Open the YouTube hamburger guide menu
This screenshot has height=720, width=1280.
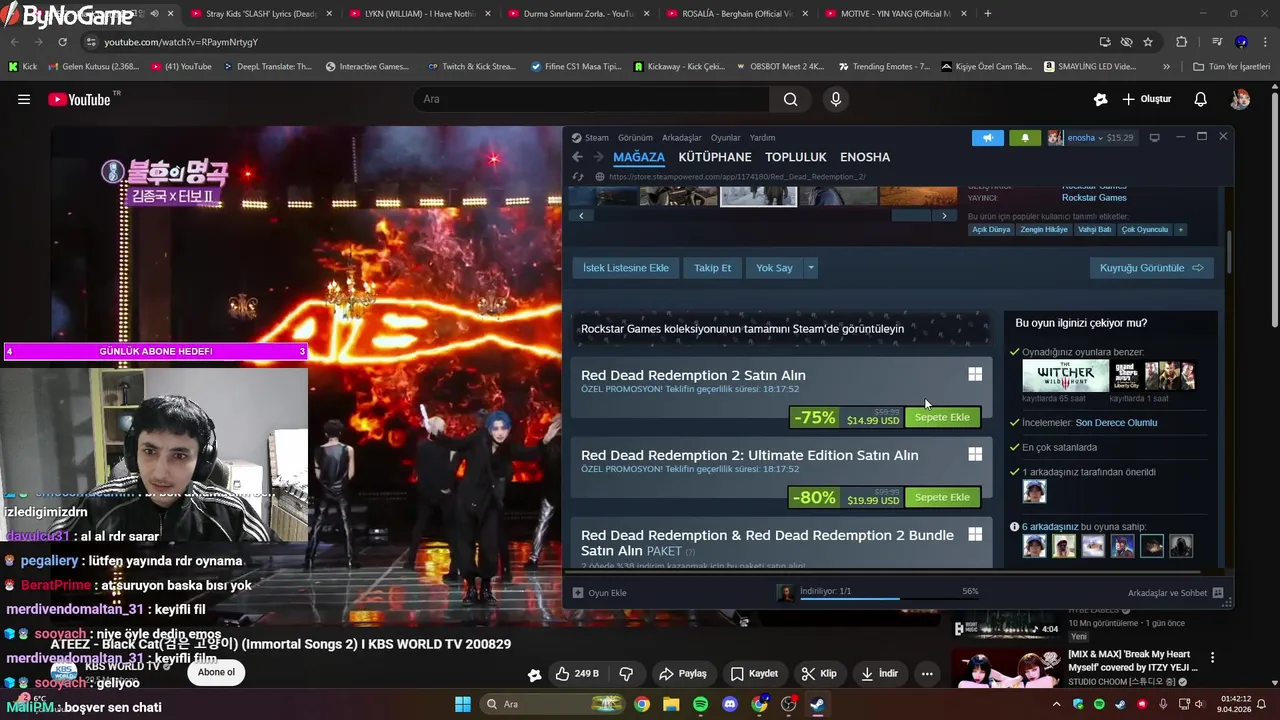[x=24, y=99]
